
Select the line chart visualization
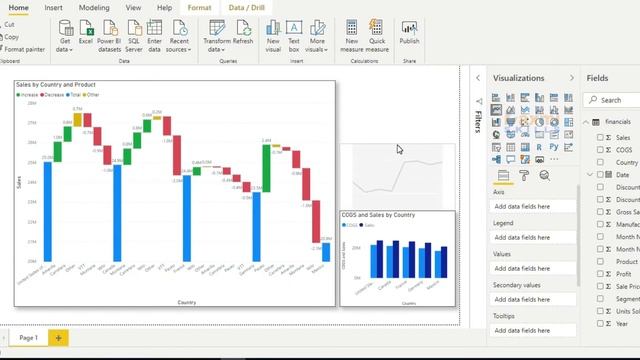[x=496, y=109]
